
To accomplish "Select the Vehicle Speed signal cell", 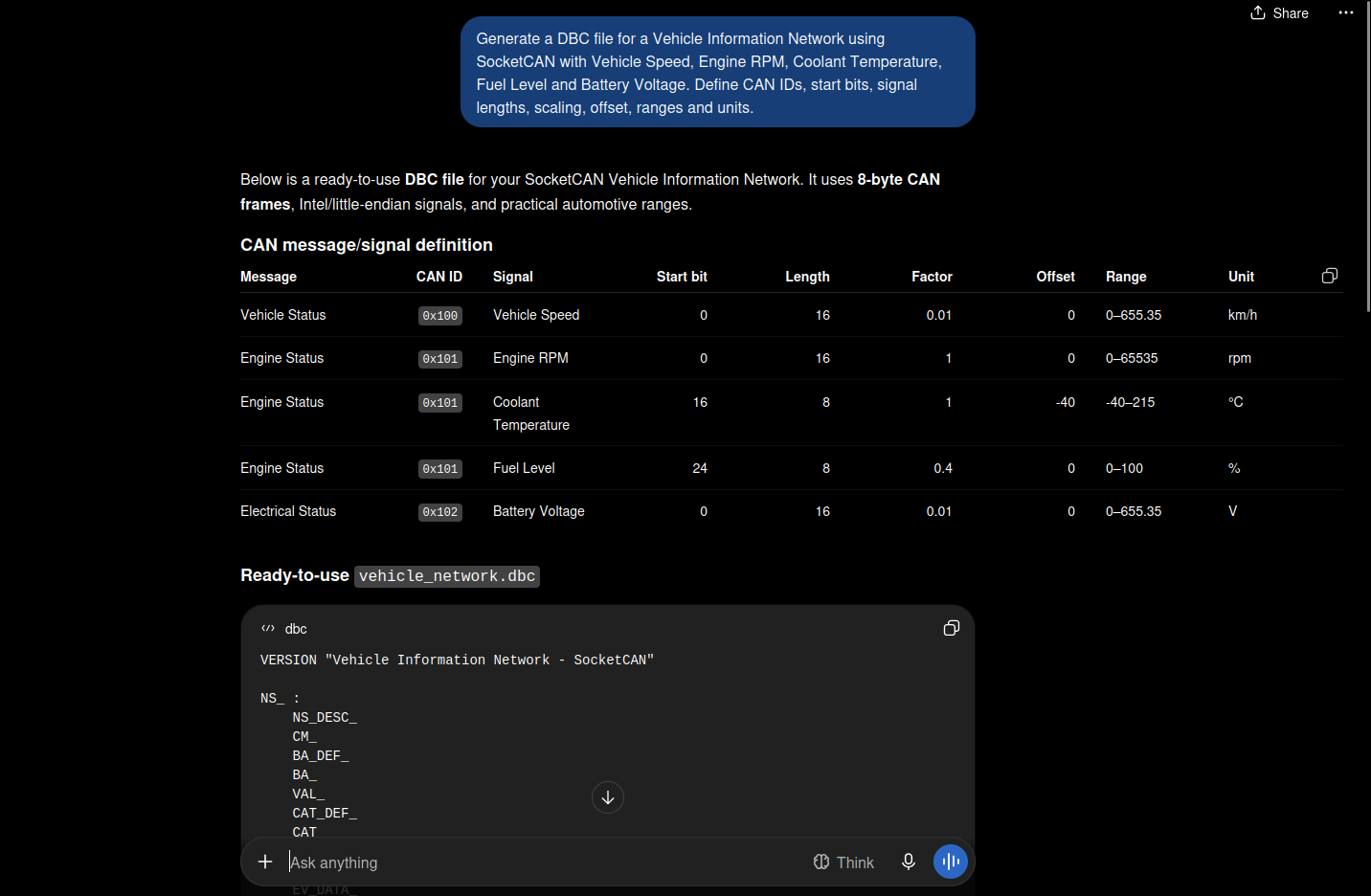I will pyautogui.click(x=536, y=315).
